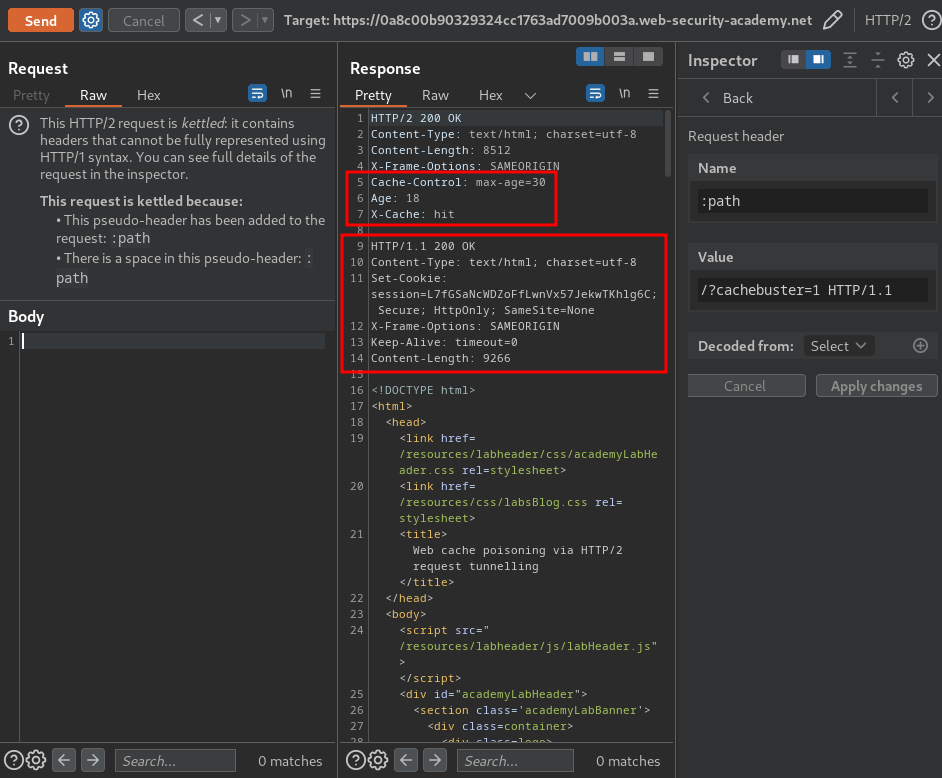Go to previous request with back arrow
Screen dimensions: 942x778
[x=198, y=20]
